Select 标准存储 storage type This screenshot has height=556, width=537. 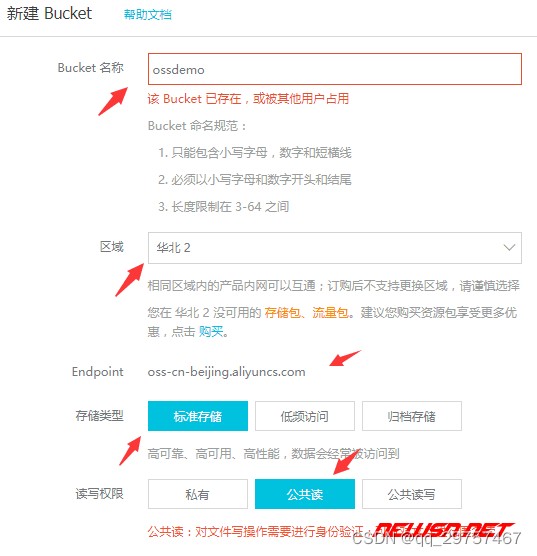pyautogui.click(x=198, y=416)
